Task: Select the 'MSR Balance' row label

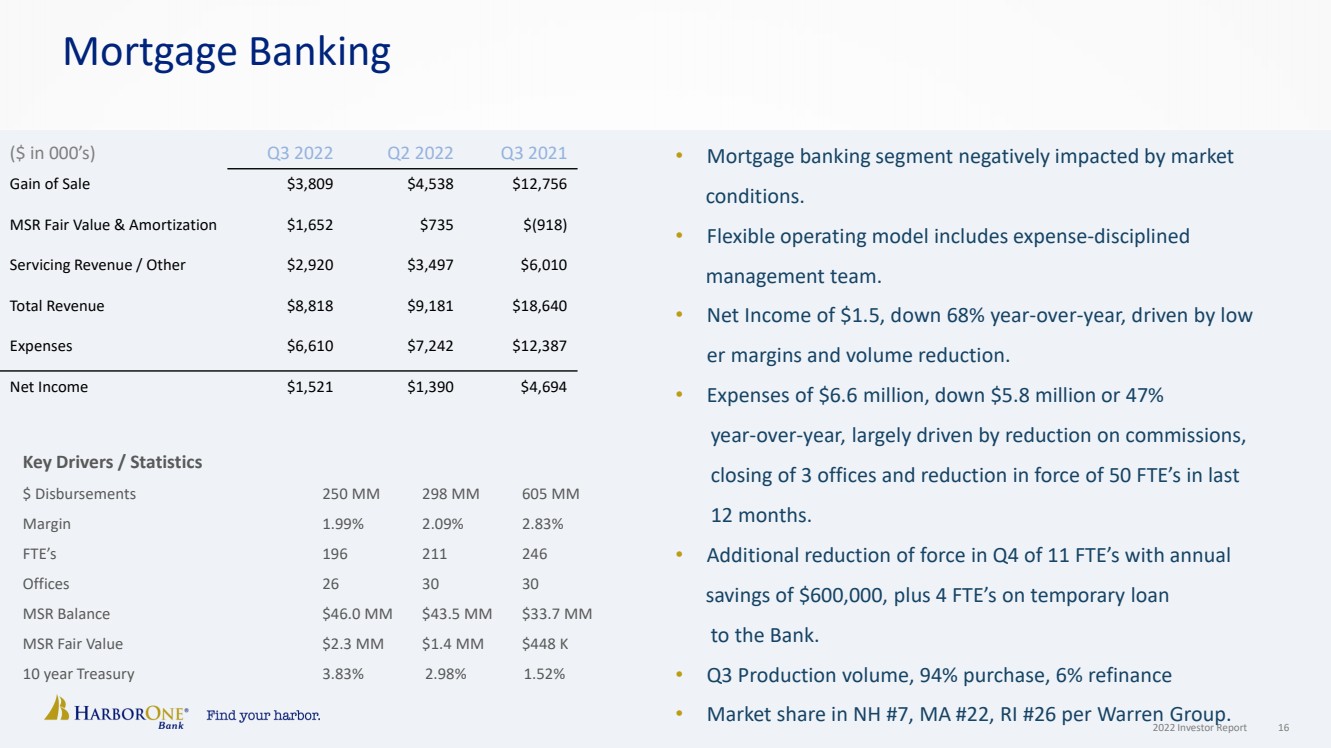Action: pos(66,614)
